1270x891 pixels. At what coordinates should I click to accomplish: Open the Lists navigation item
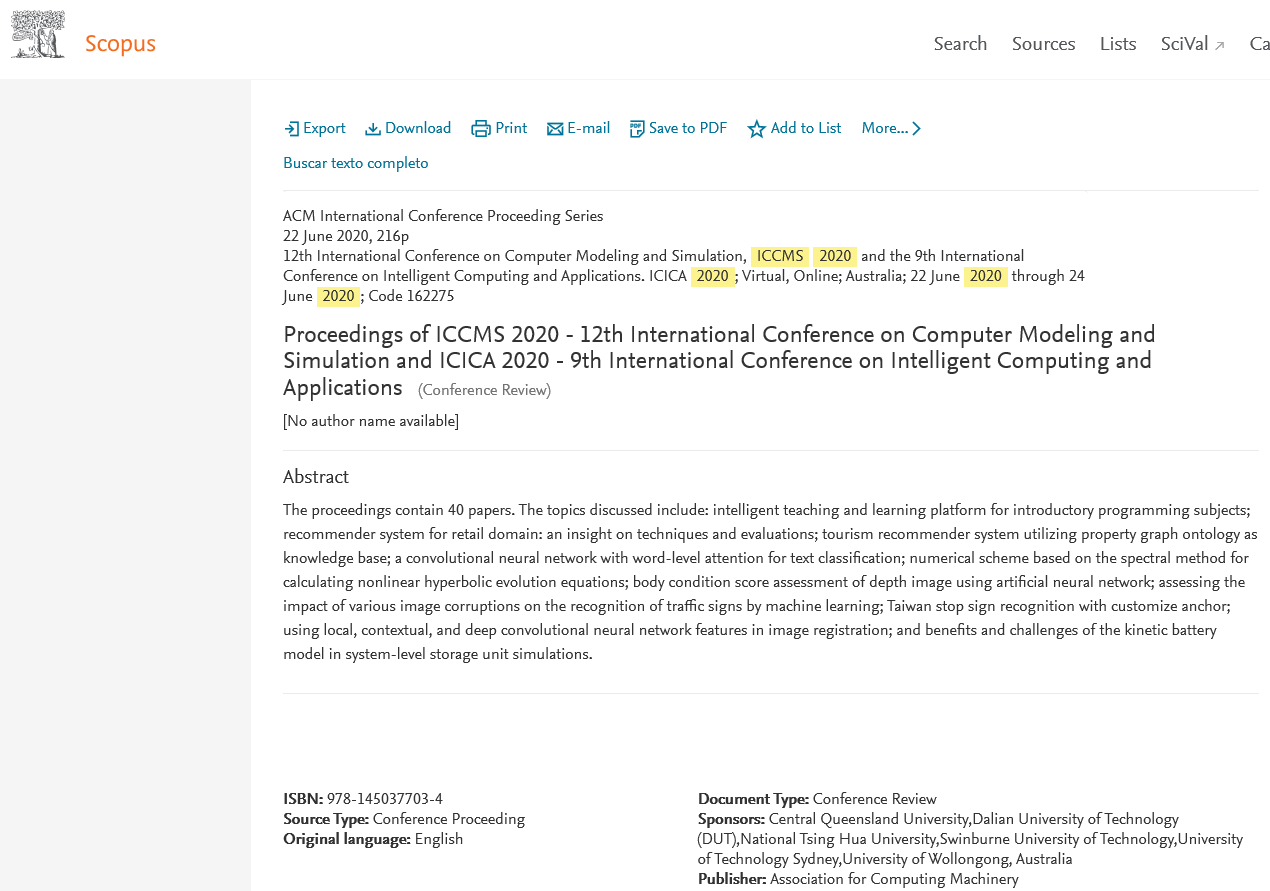point(1118,44)
